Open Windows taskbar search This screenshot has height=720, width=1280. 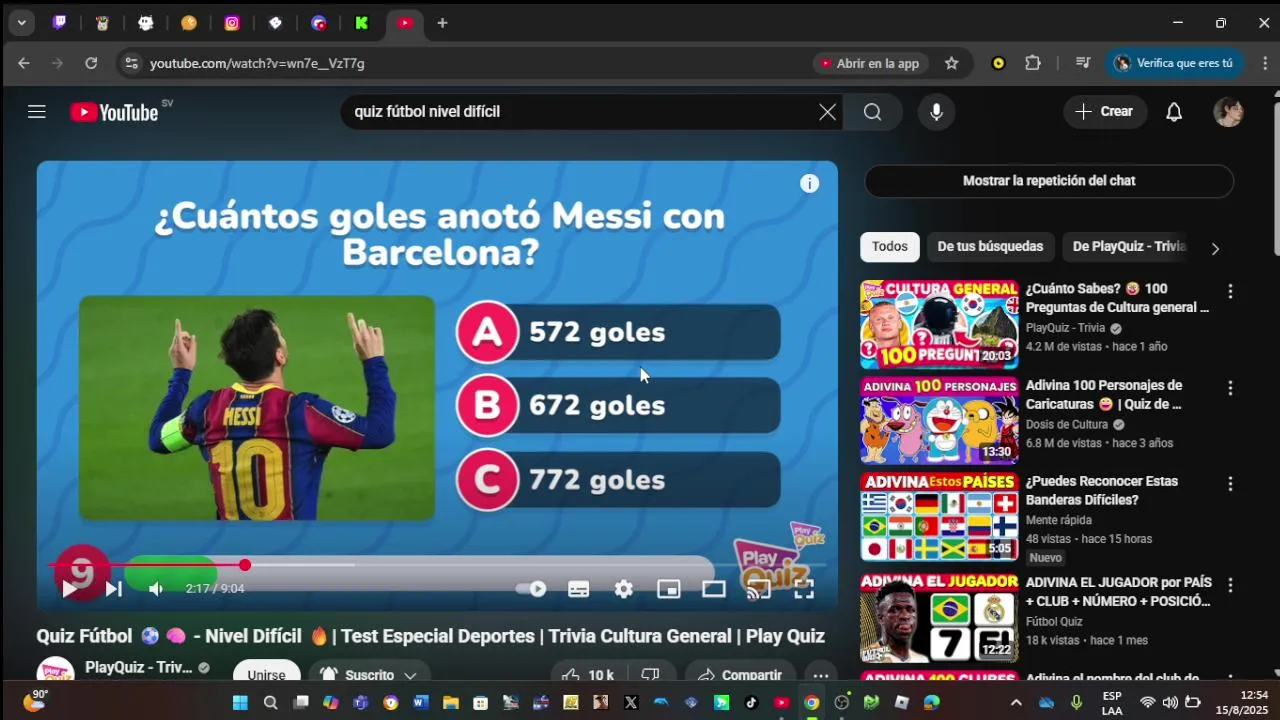tap(270, 703)
